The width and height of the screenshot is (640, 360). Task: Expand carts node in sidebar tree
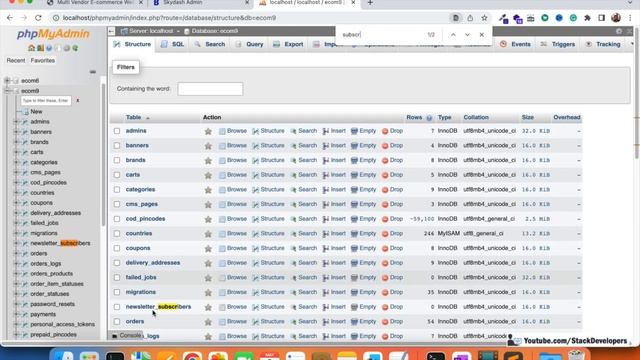(x=16, y=152)
